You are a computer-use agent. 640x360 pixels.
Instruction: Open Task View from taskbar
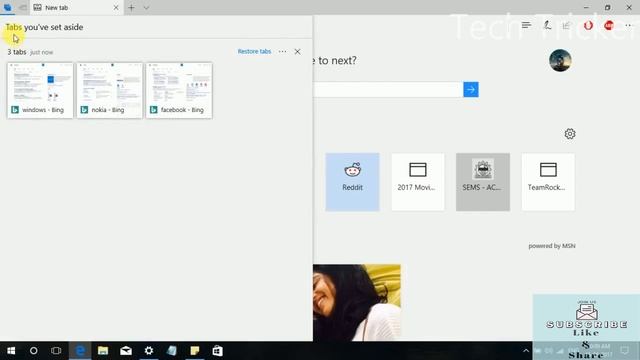(56, 351)
